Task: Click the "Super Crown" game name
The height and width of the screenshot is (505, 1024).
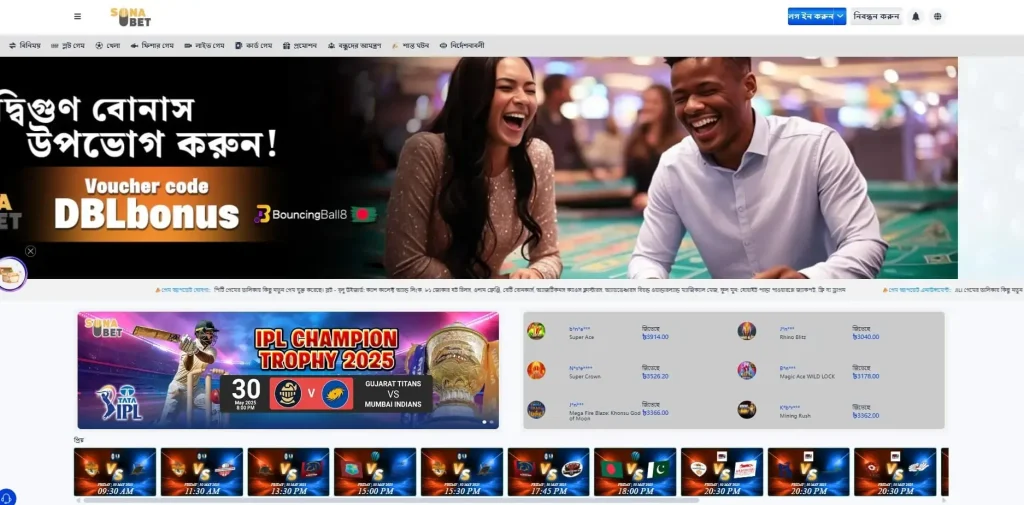Action: [x=584, y=376]
